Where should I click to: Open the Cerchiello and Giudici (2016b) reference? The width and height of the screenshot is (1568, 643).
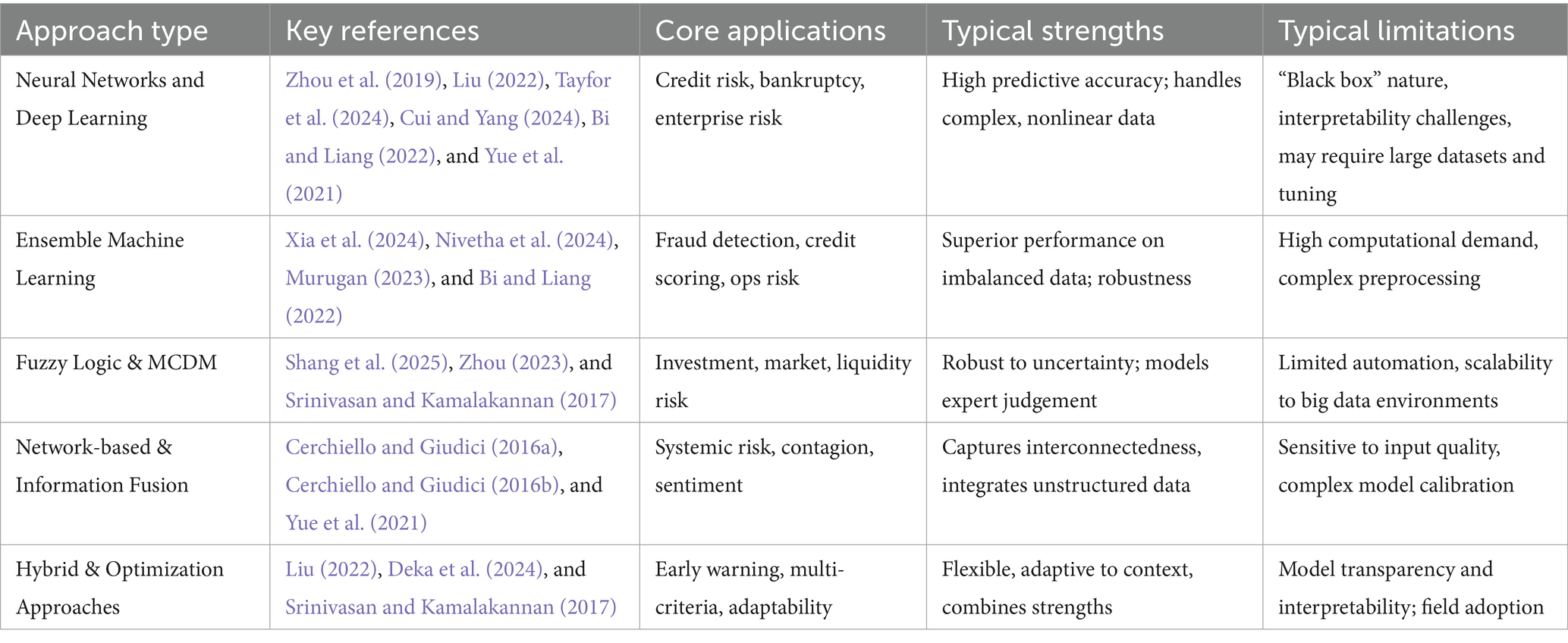pos(423,485)
